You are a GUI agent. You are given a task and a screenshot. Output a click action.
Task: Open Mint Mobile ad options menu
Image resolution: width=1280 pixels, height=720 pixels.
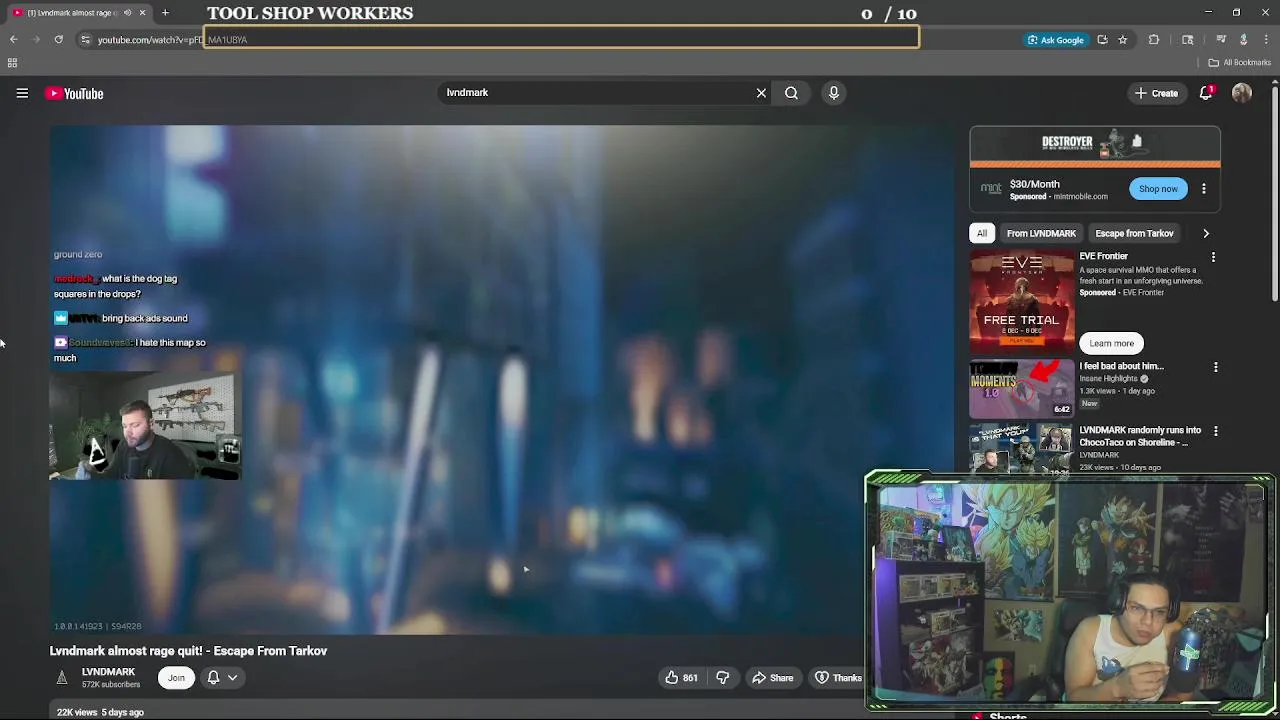click(x=1204, y=189)
